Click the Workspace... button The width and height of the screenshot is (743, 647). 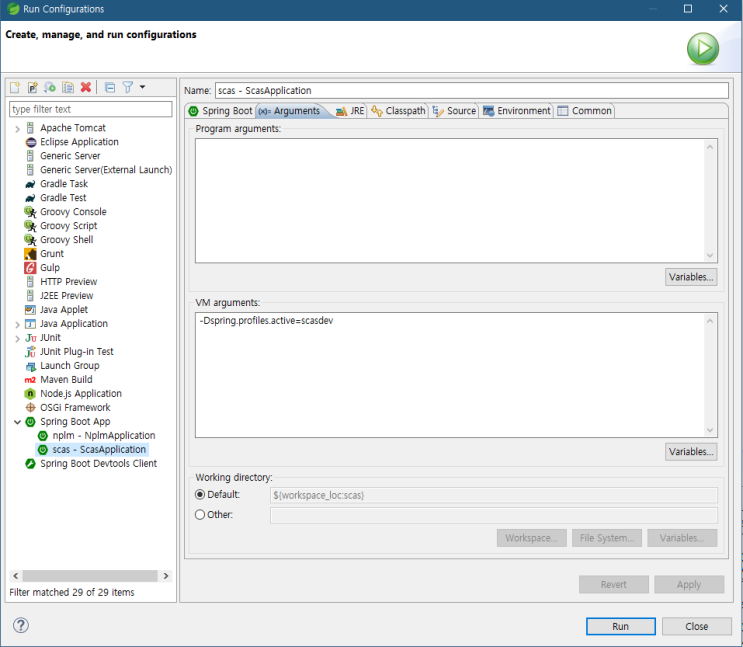coord(532,538)
